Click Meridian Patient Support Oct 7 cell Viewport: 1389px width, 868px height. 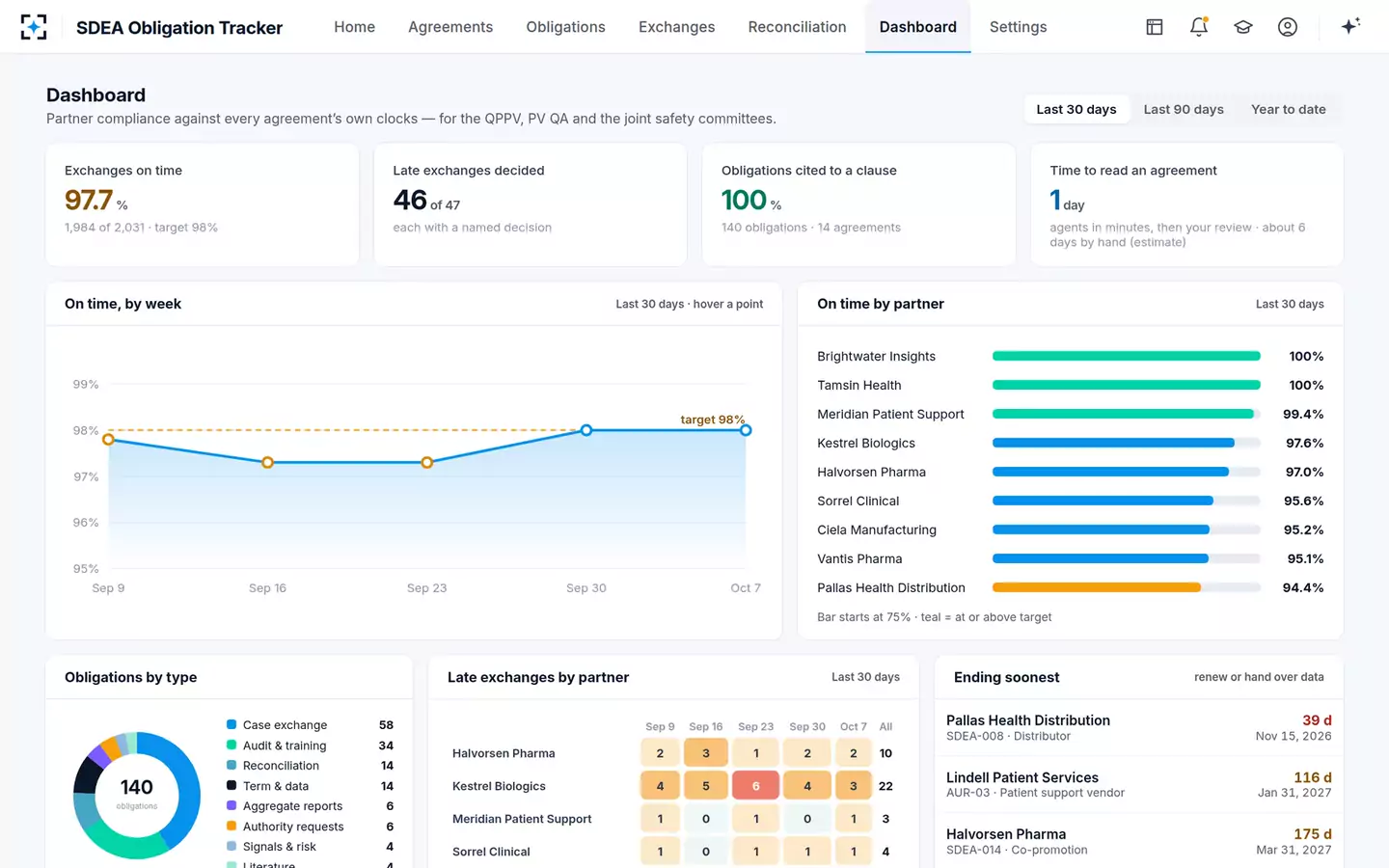tap(853, 819)
